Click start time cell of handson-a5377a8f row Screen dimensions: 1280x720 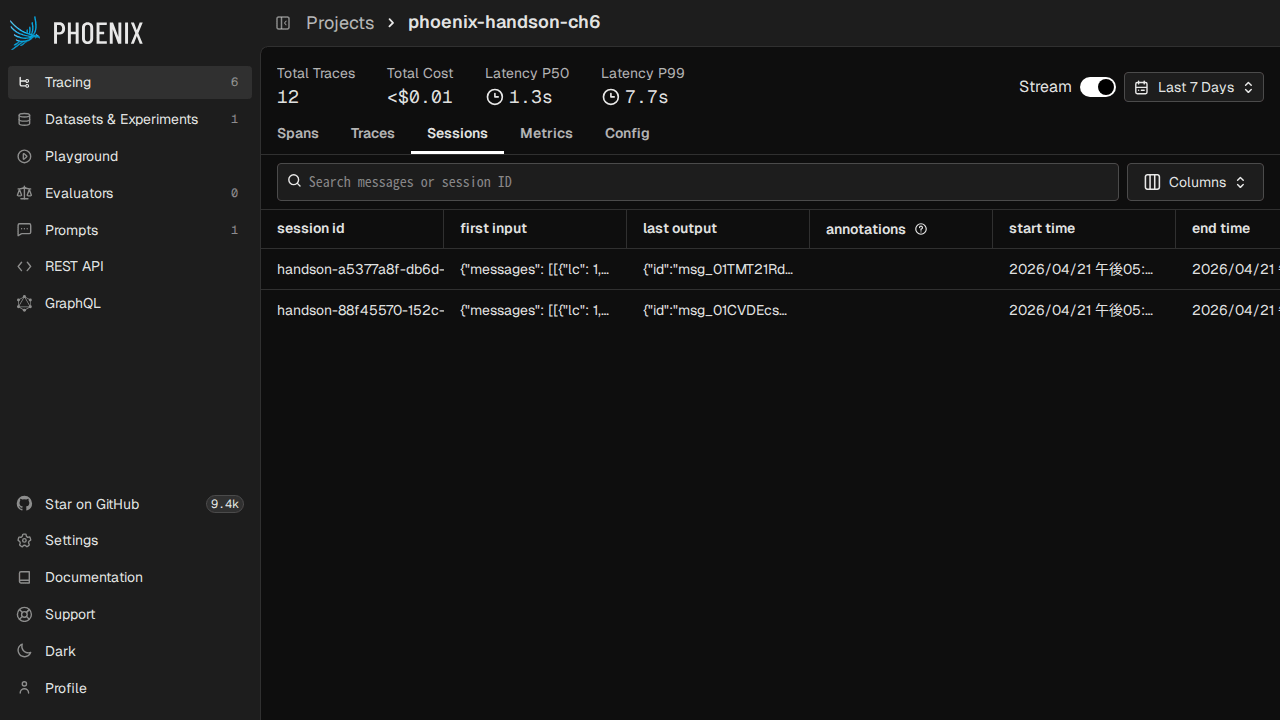click(x=1084, y=269)
